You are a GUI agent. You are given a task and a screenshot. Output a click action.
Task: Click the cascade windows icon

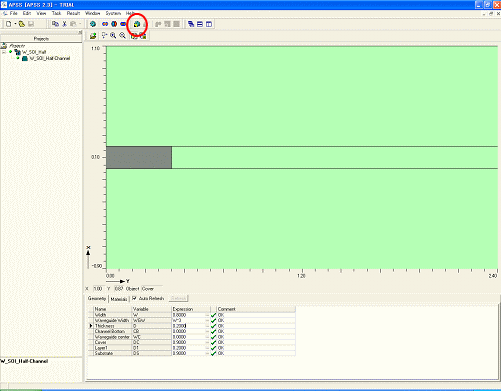[x=191, y=24]
